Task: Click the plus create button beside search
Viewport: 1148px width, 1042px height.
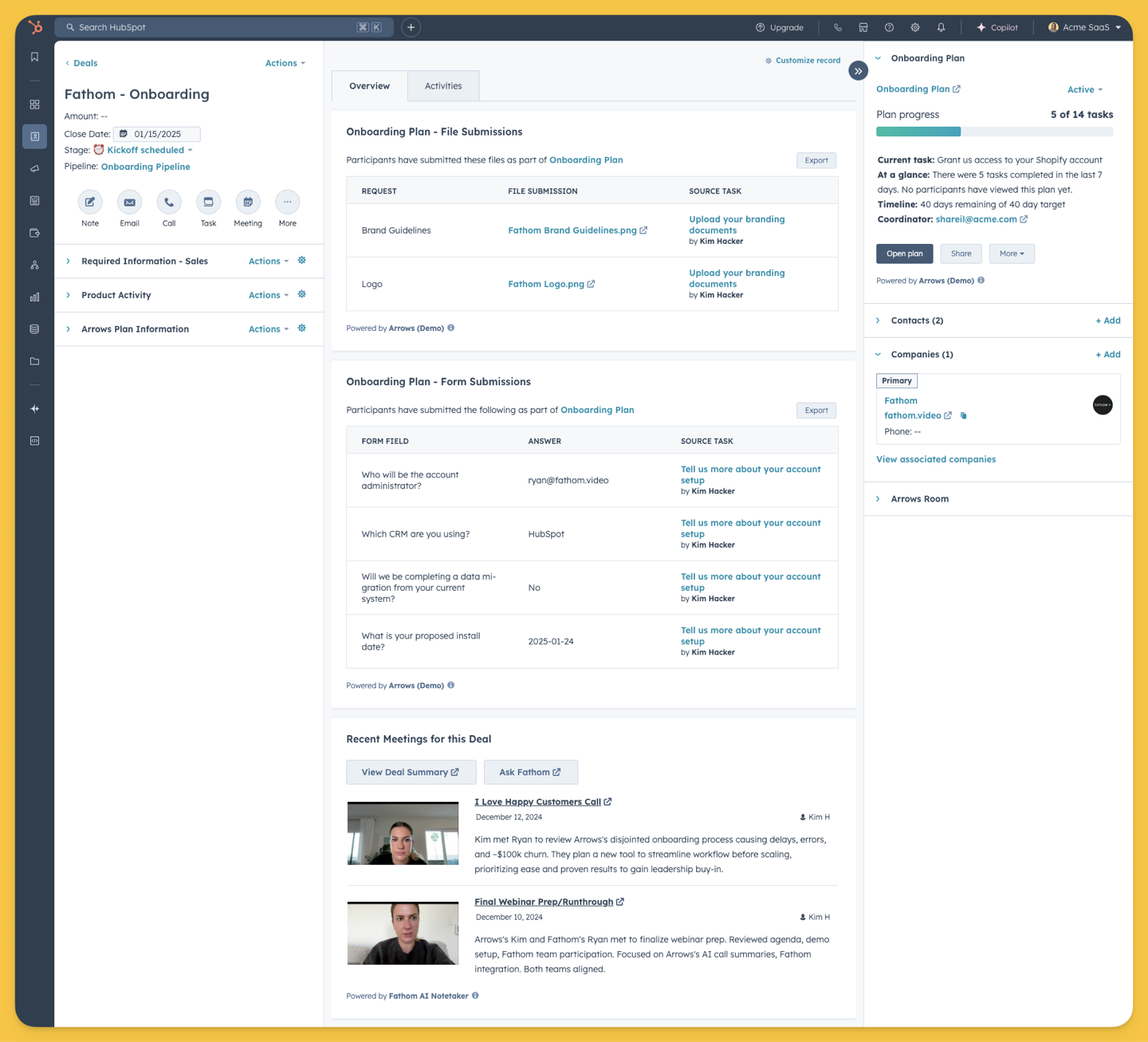Action: [x=411, y=27]
